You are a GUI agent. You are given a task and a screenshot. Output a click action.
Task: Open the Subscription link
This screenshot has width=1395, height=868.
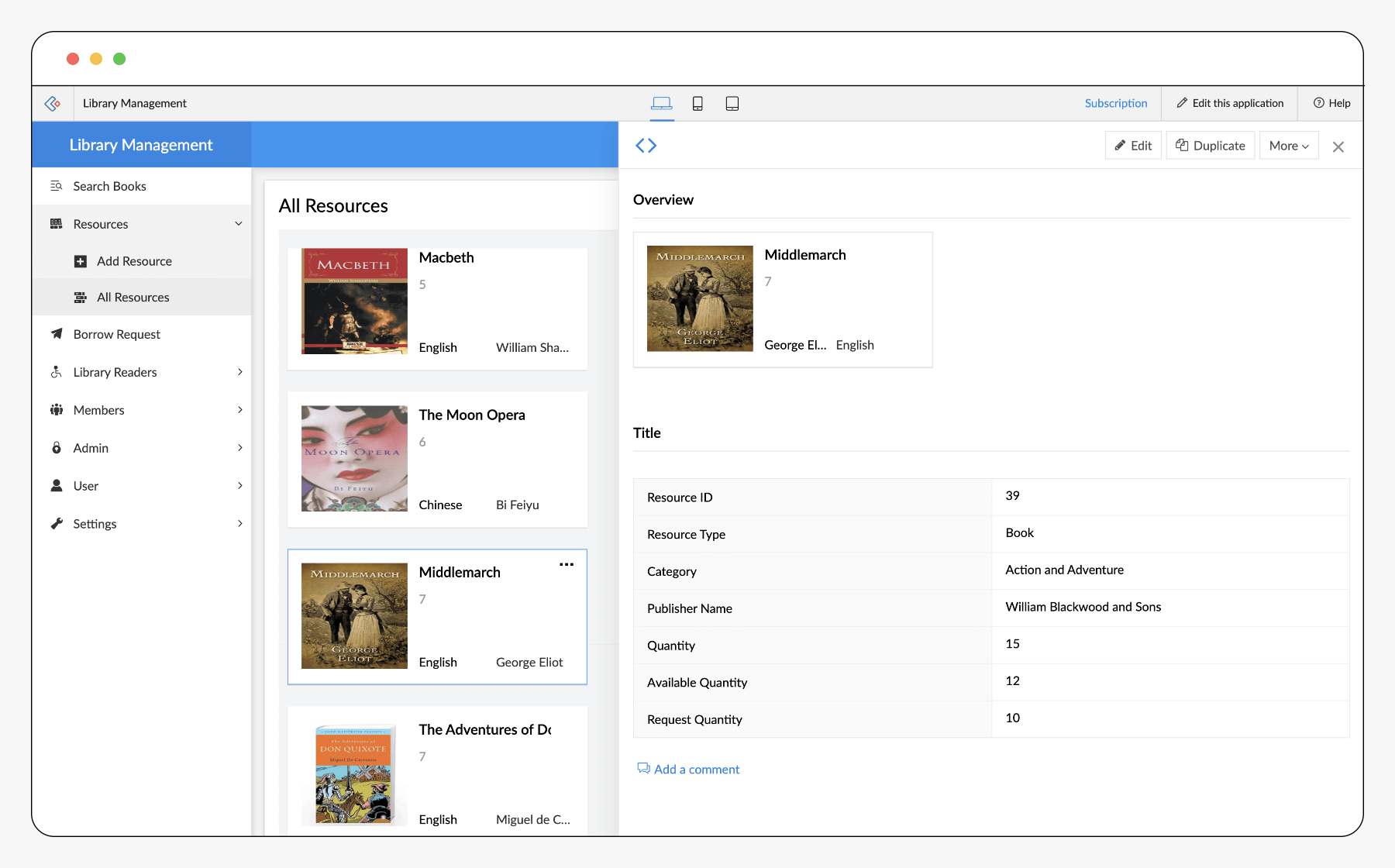point(1115,103)
